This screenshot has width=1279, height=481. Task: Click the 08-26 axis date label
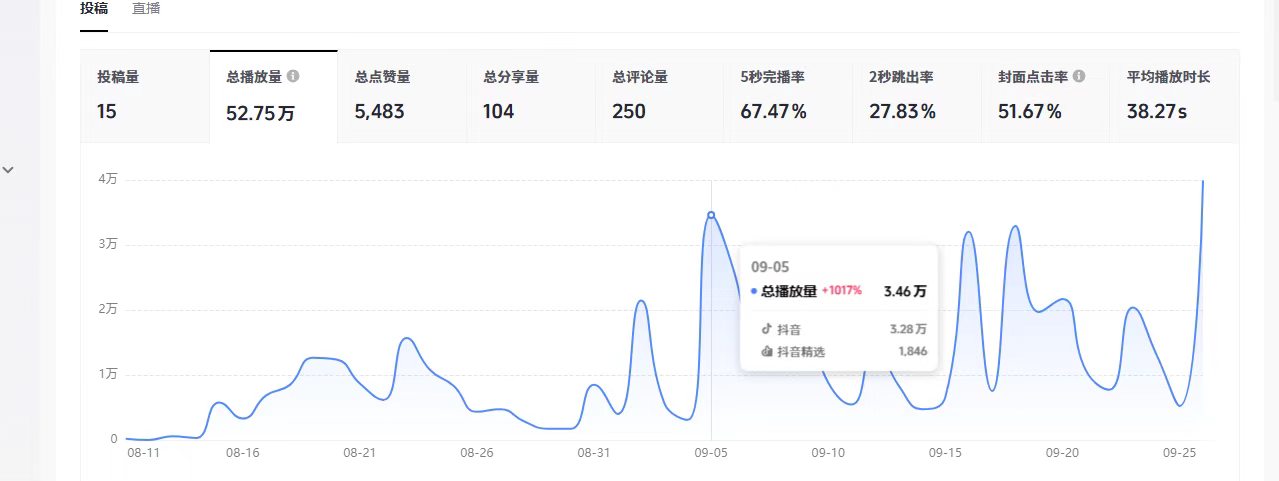(477, 453)
